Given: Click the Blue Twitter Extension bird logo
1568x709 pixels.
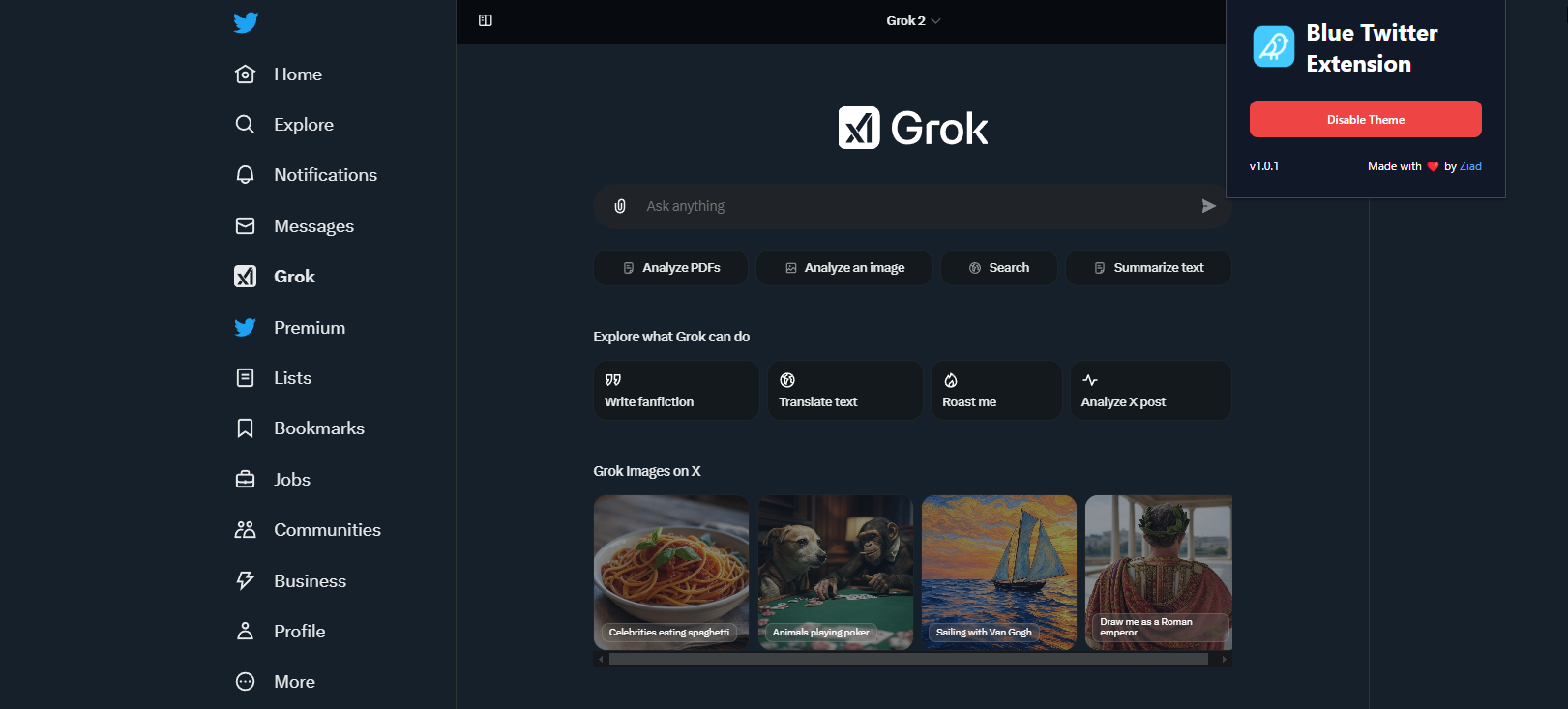Looking at the screenshot, I should (x=1274, y=46).
